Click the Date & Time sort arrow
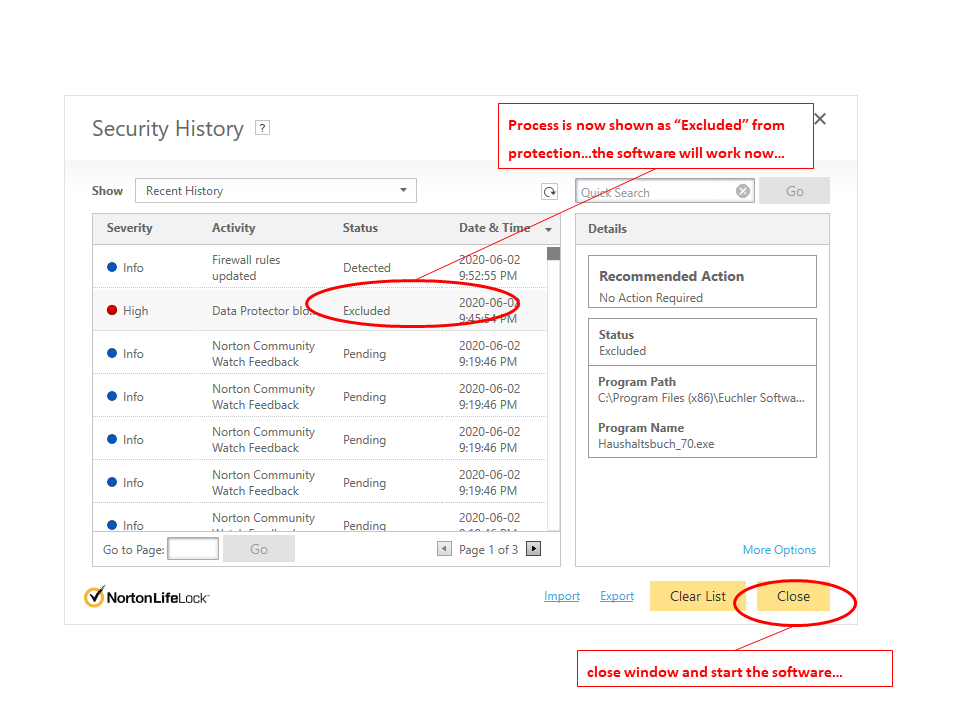960x720 pixels. click(548, 230)
